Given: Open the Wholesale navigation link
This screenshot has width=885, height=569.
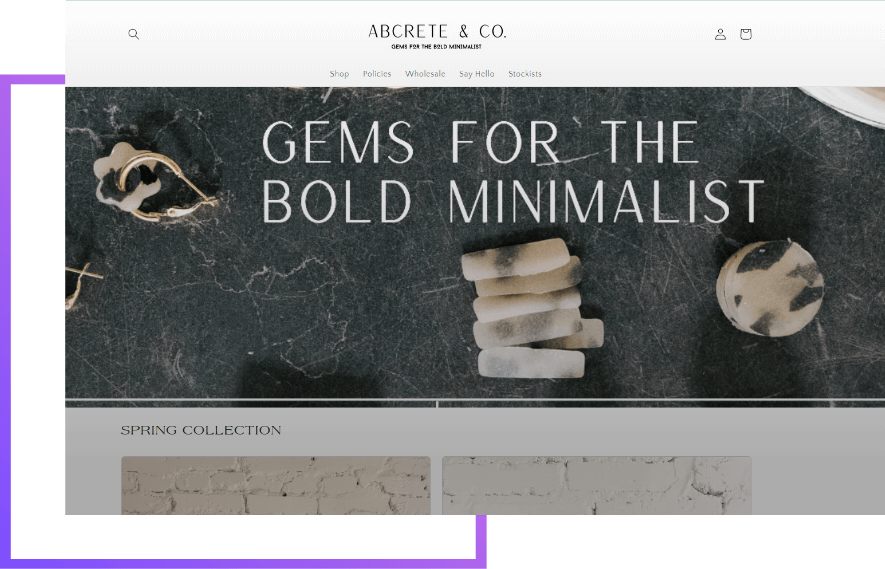Looking at the screenshot, I should tap(425, 74).
